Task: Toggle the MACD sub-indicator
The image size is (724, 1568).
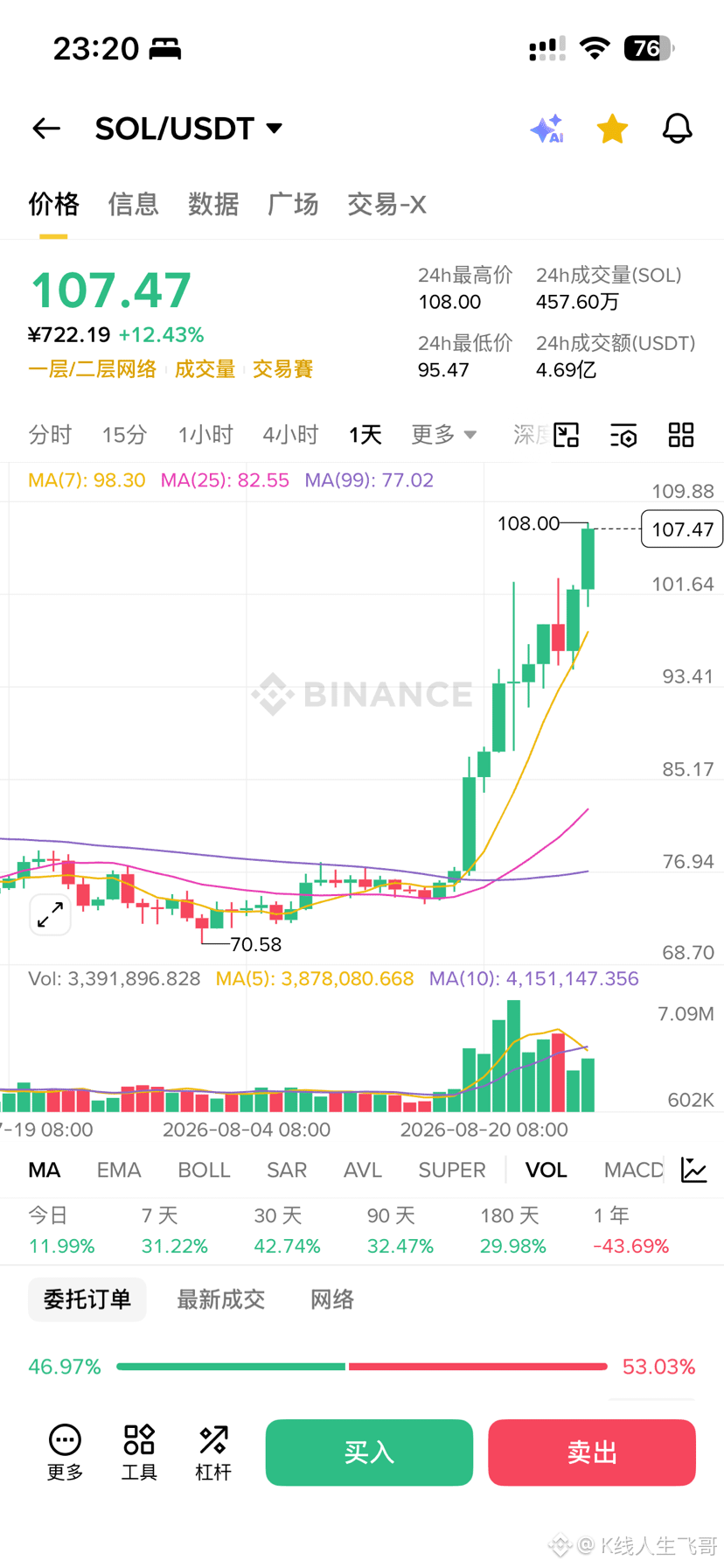Action: coord(634,1170)
